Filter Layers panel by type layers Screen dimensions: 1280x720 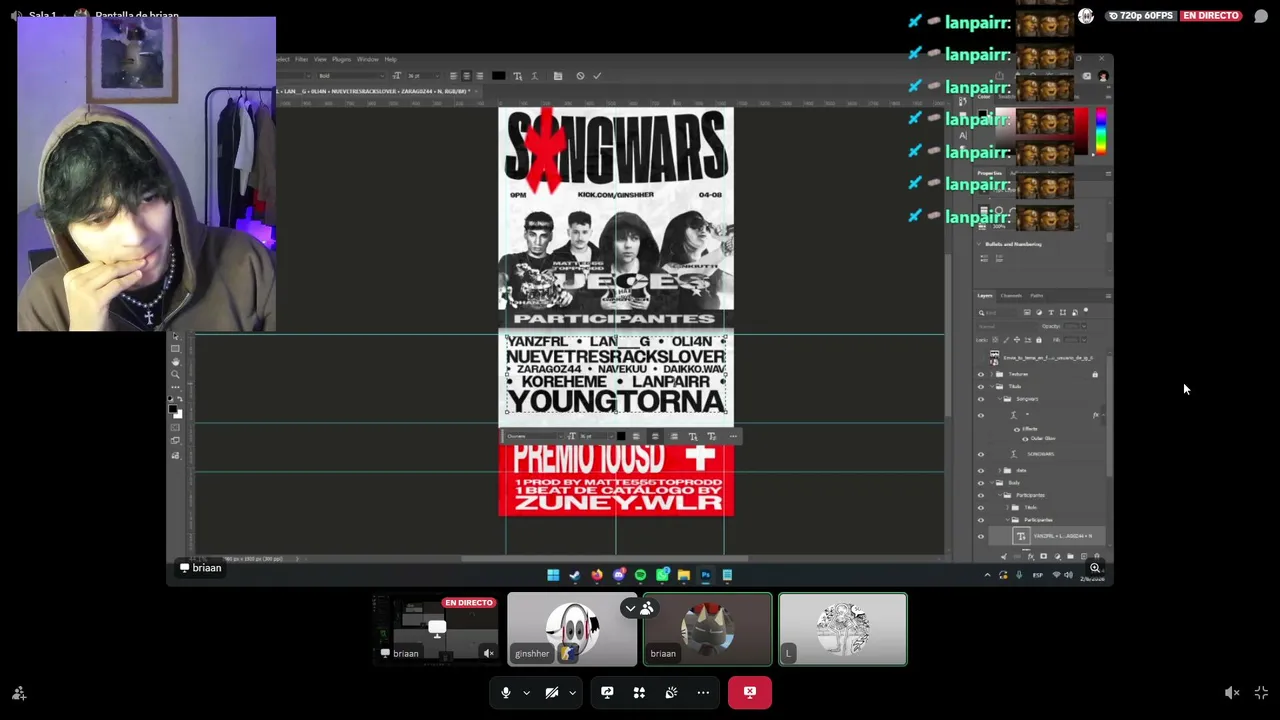1051,313
